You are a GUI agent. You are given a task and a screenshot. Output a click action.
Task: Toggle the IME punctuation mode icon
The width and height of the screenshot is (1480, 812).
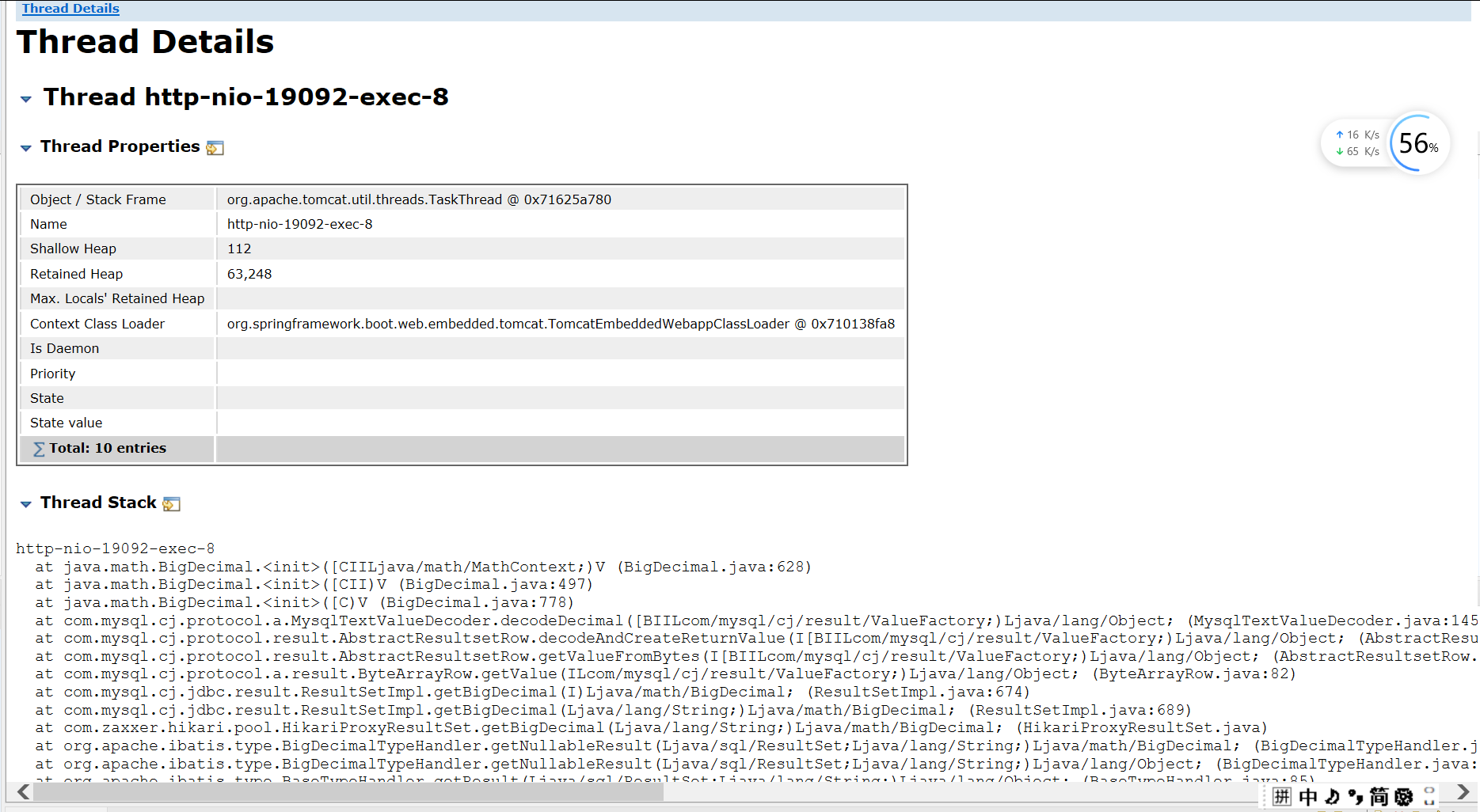[x=1356, y=796]
